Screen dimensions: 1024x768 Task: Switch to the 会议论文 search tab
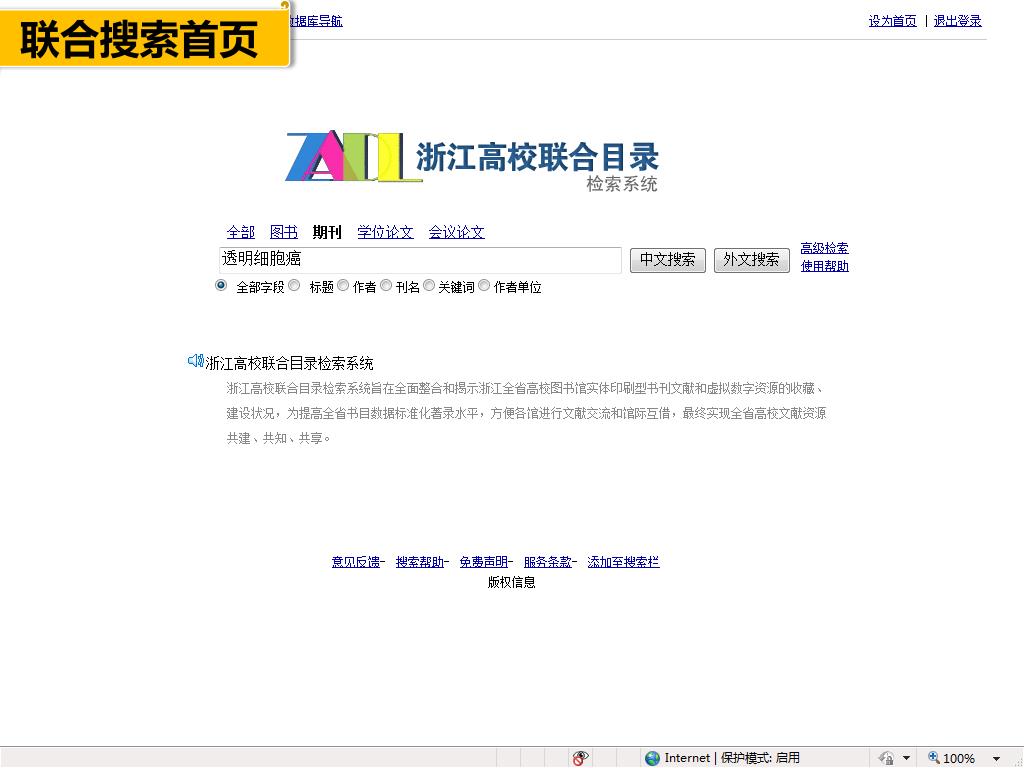pos(456,232)
